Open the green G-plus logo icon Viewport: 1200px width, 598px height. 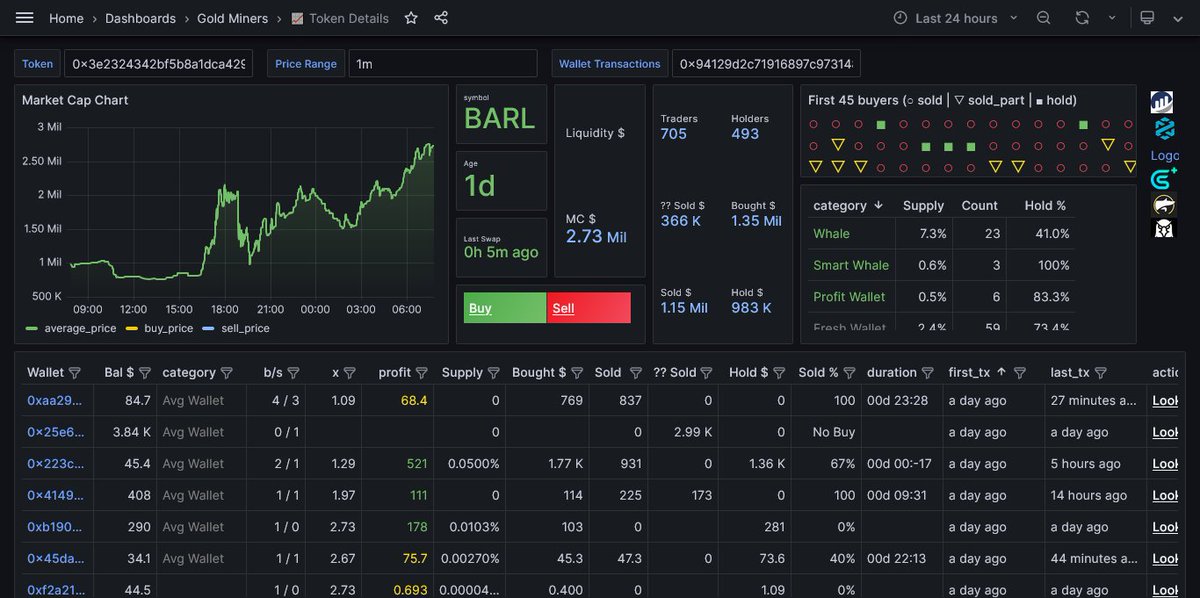click(1163, 180)
